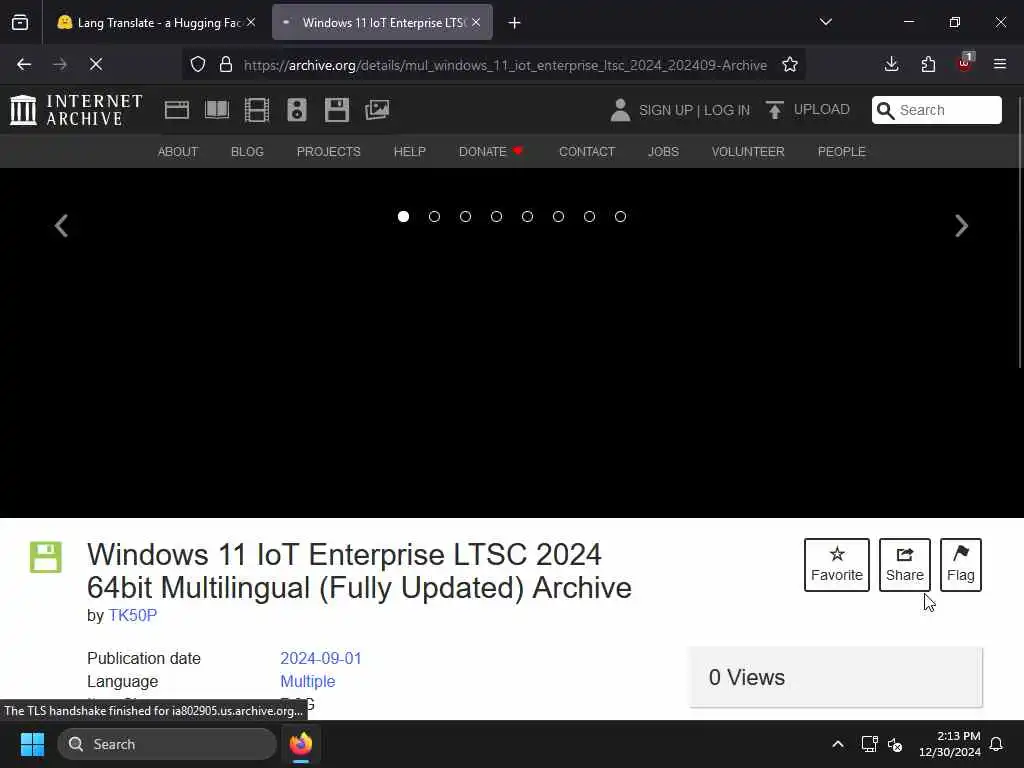
Task: Select the fourth carousel dot
Action: (x=496, y=217)
